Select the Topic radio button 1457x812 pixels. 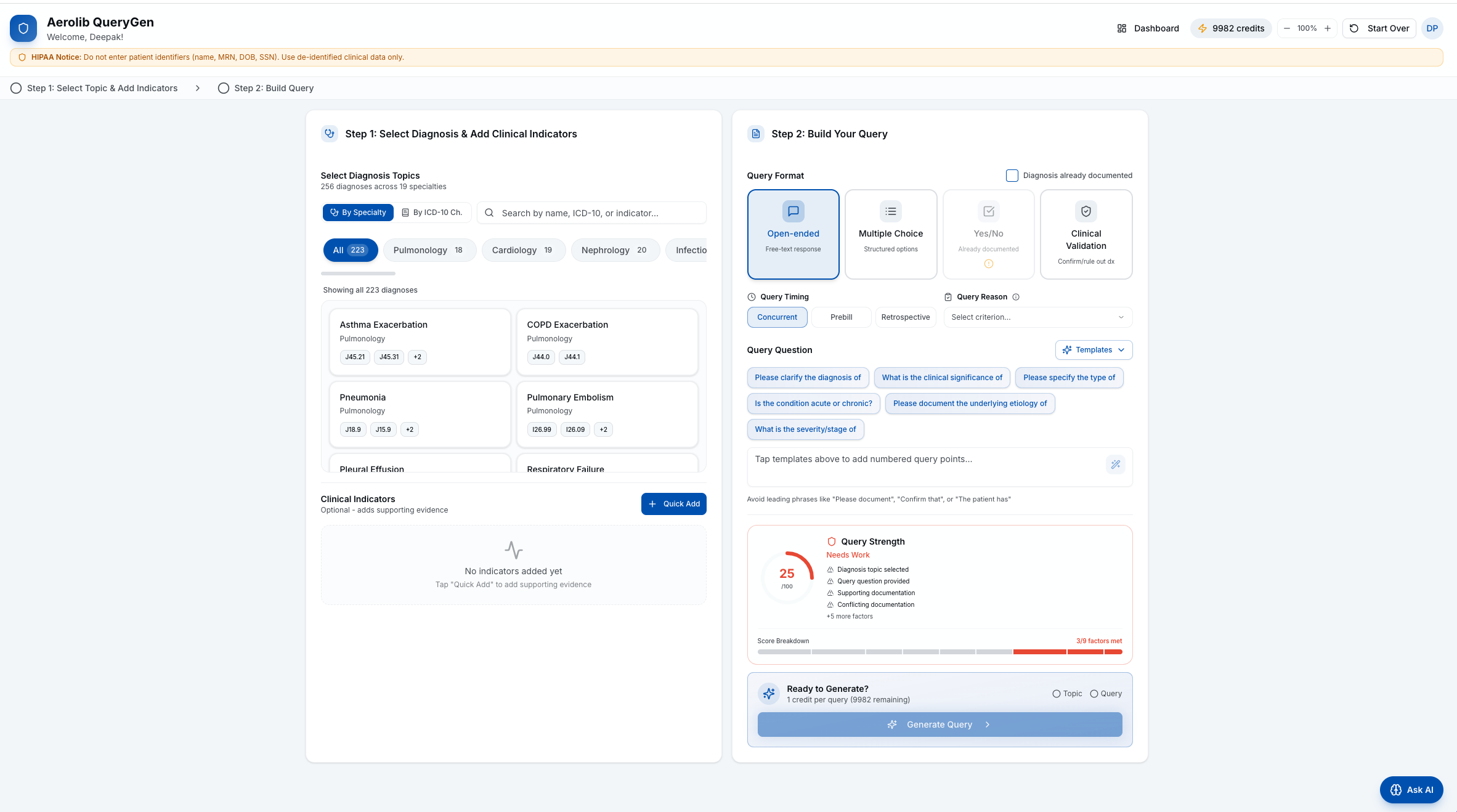click(x=1056, y=694)
